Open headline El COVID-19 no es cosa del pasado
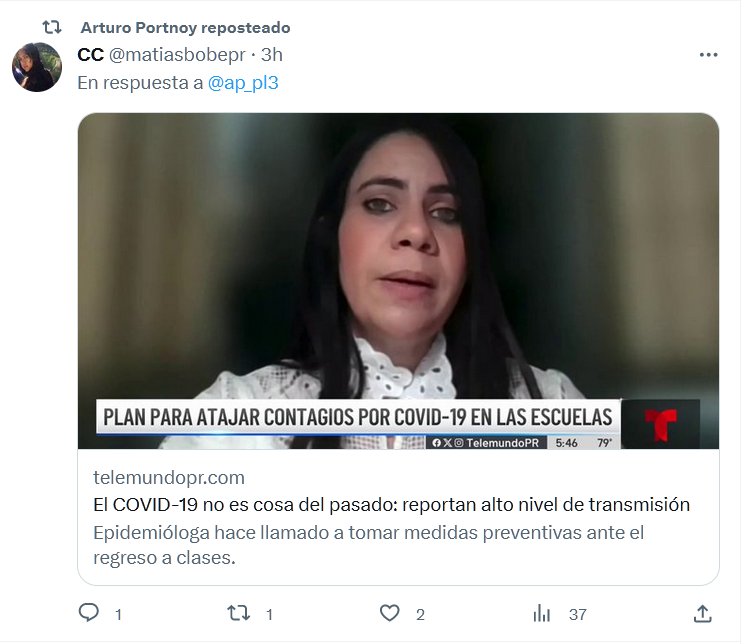 391,505
